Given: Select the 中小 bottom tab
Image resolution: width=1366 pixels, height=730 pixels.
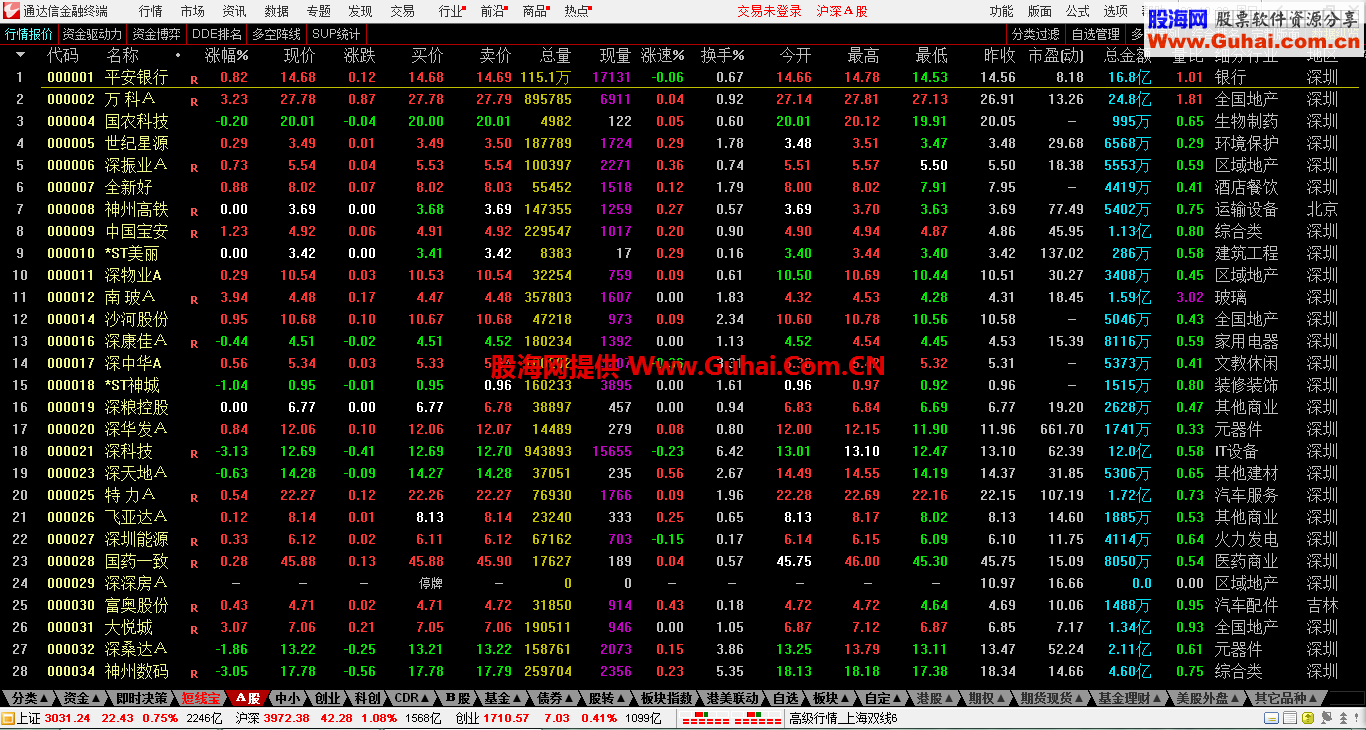Looking at the screenshot, I should click(285, 698).
